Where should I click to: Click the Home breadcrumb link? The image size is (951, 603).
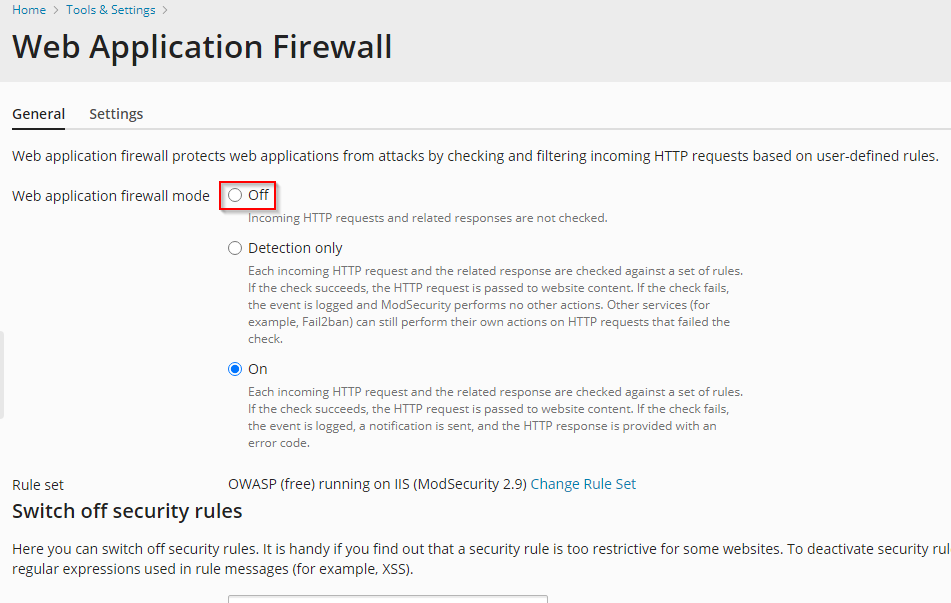pos(29,10)
